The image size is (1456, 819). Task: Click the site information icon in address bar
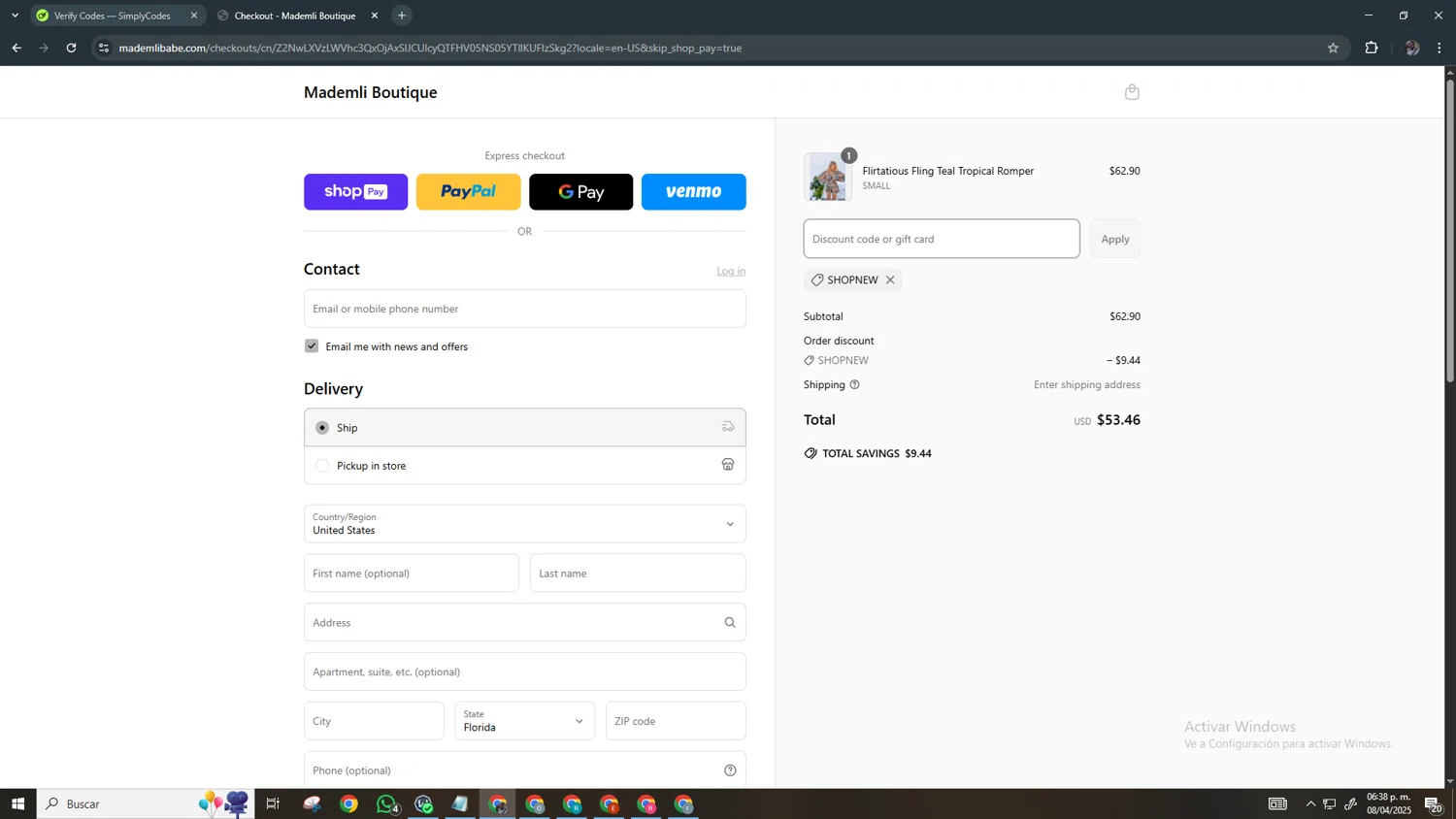[x=104, y=48]
